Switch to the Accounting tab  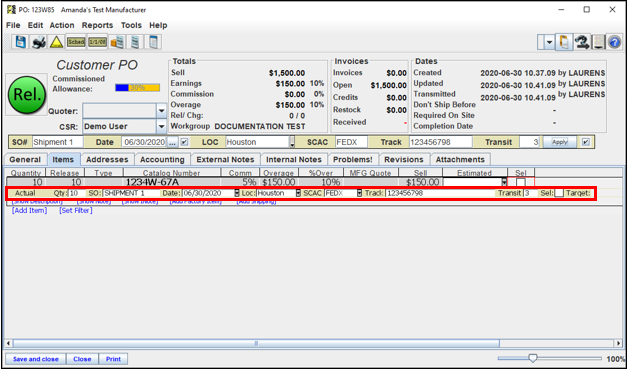click(162, 159)
